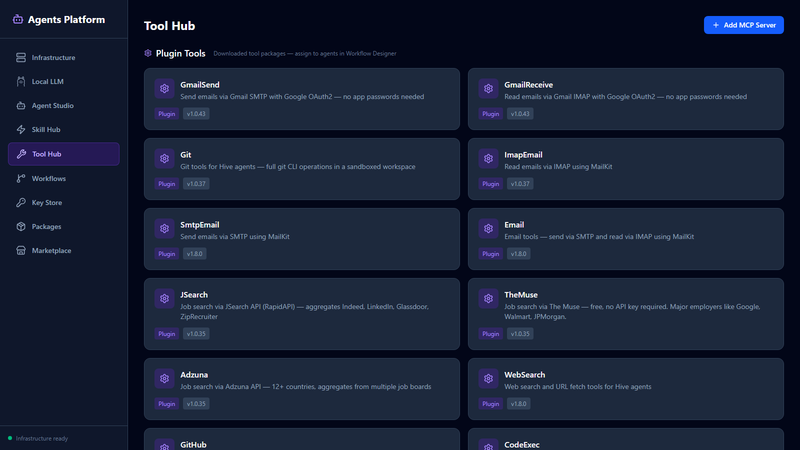The image size is (800, 450).
Task: Click the Agents Platform robot logo icon
Action: click(x=19, y=19)
